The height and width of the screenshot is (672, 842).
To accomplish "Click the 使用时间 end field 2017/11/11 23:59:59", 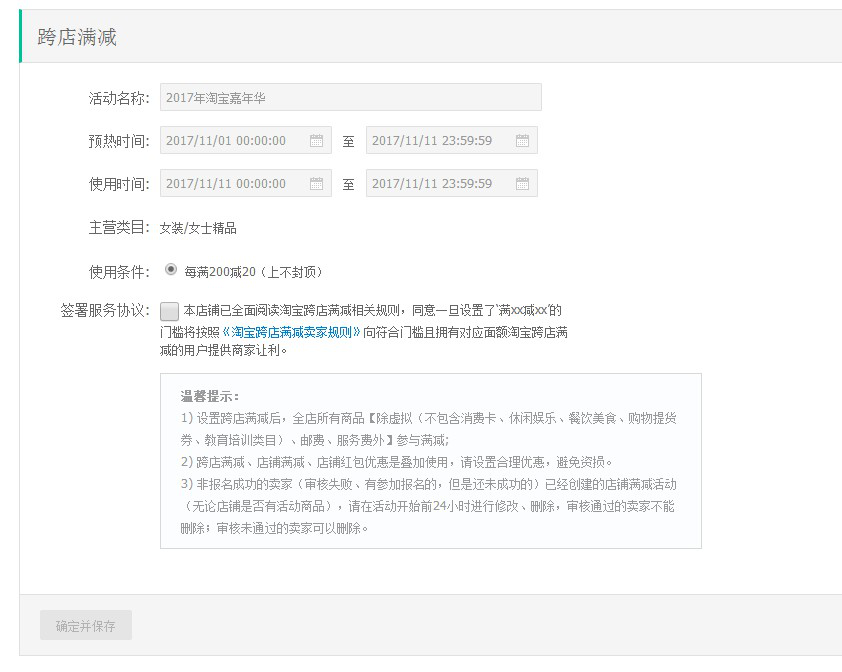I will [x=452, y=184].
